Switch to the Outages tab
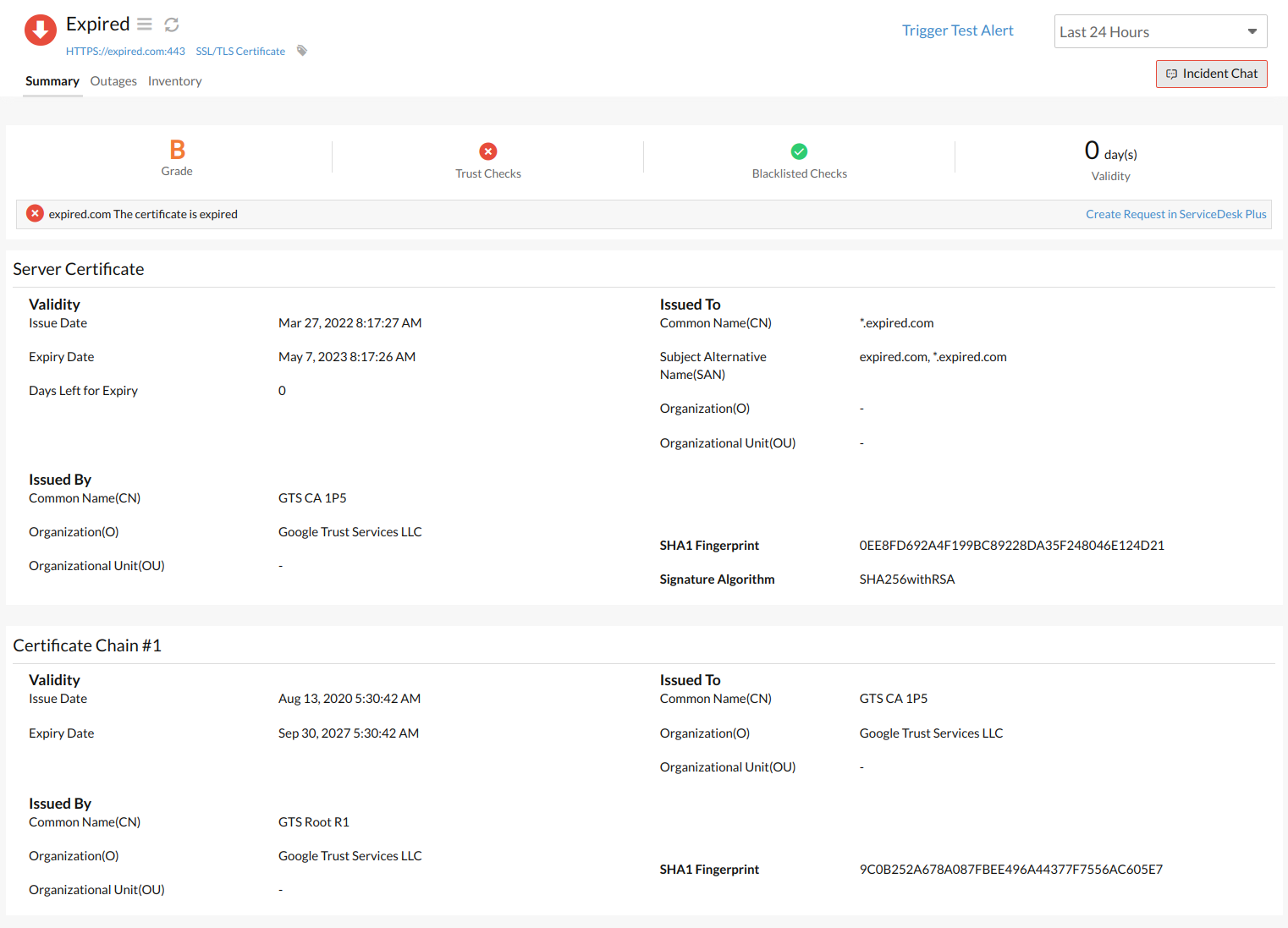Viewport: 1288px width, 928px height. point(113,81)
